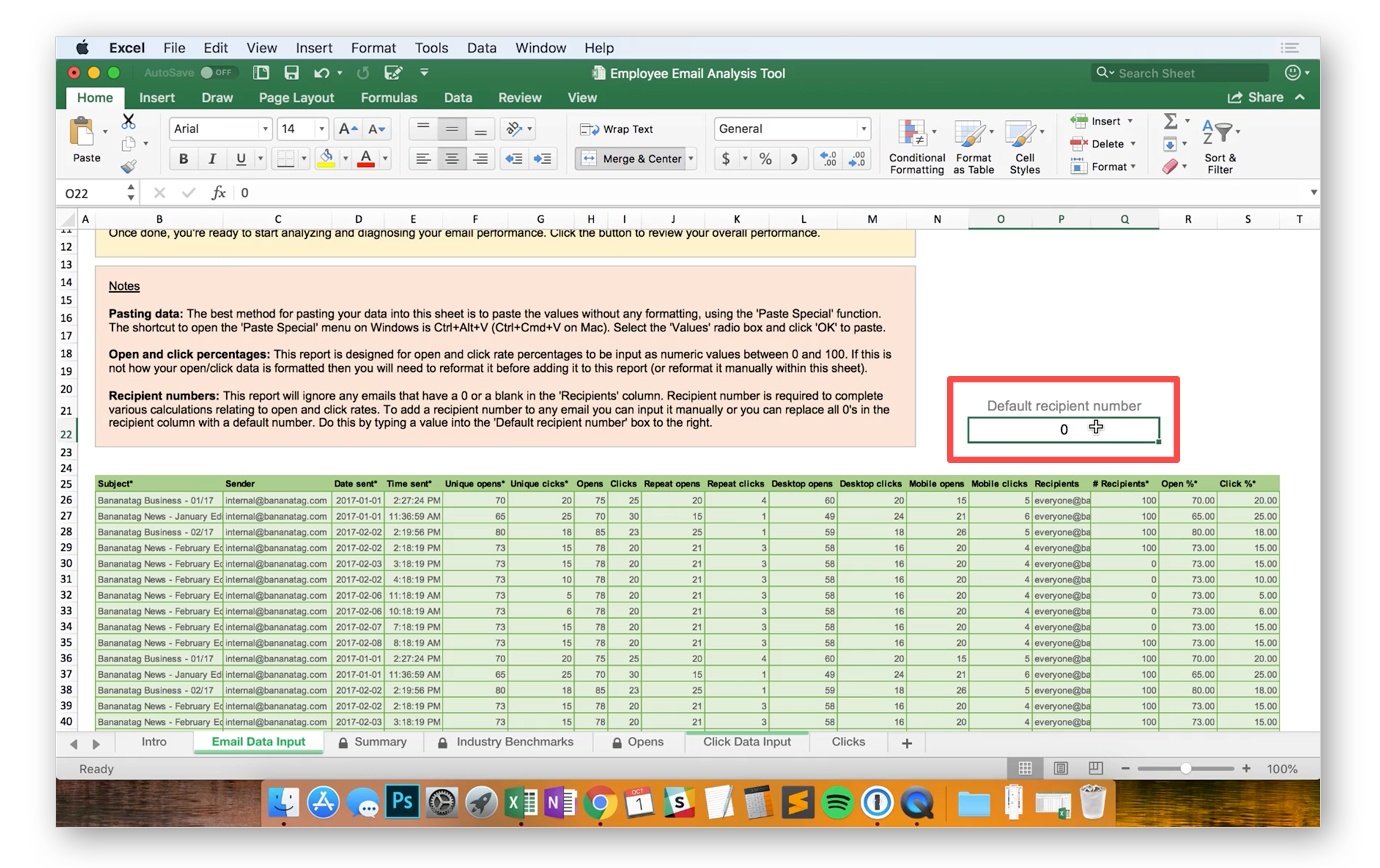This screenshot has height=868, width=1380.
Task: Open the Page Layout ribbon tab
Action: [296, 98]
